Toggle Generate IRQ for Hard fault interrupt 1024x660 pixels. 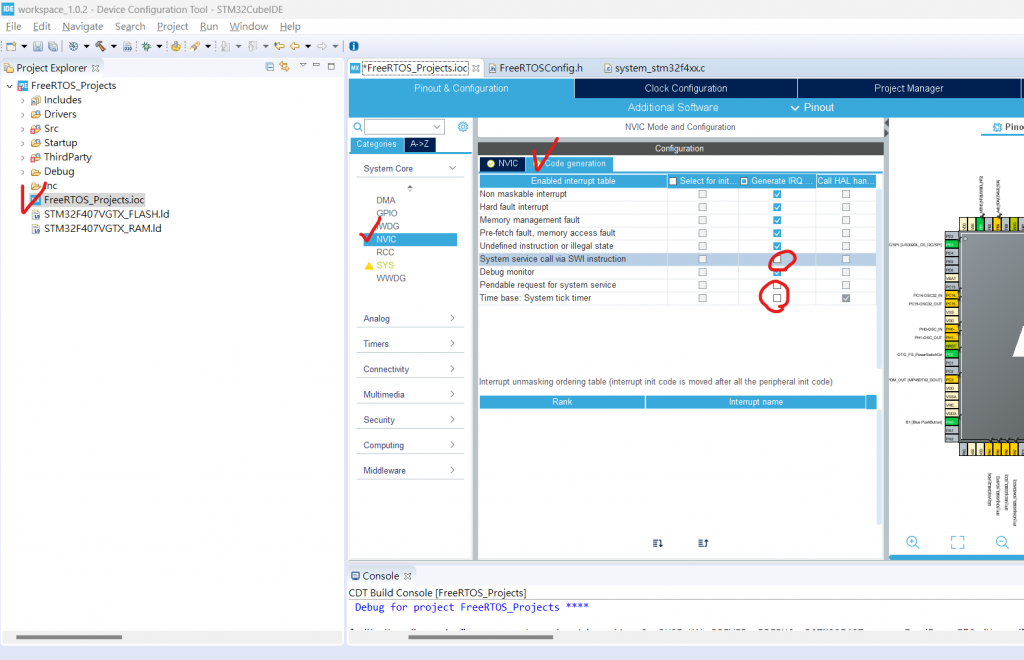pyautogui.click(x=777, y=207)
